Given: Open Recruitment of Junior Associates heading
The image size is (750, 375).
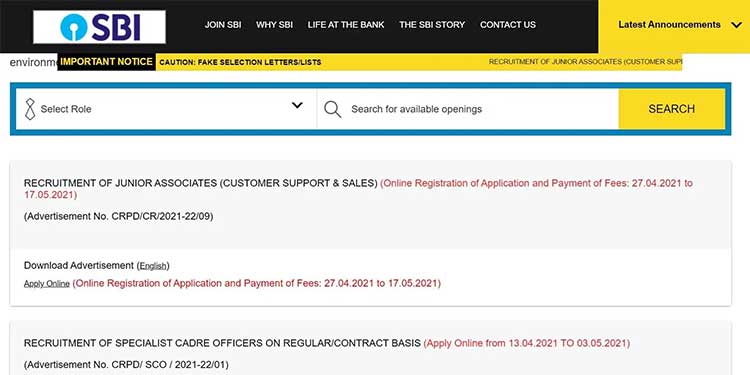Looking at the screenshot, I should click(201, 183).
